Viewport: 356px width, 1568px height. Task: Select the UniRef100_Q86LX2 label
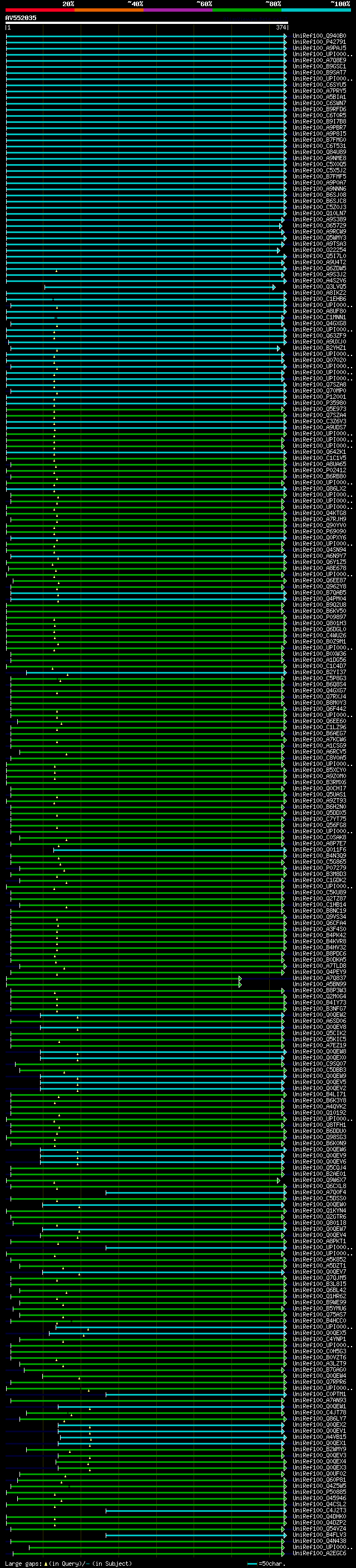tap(319, 488)
